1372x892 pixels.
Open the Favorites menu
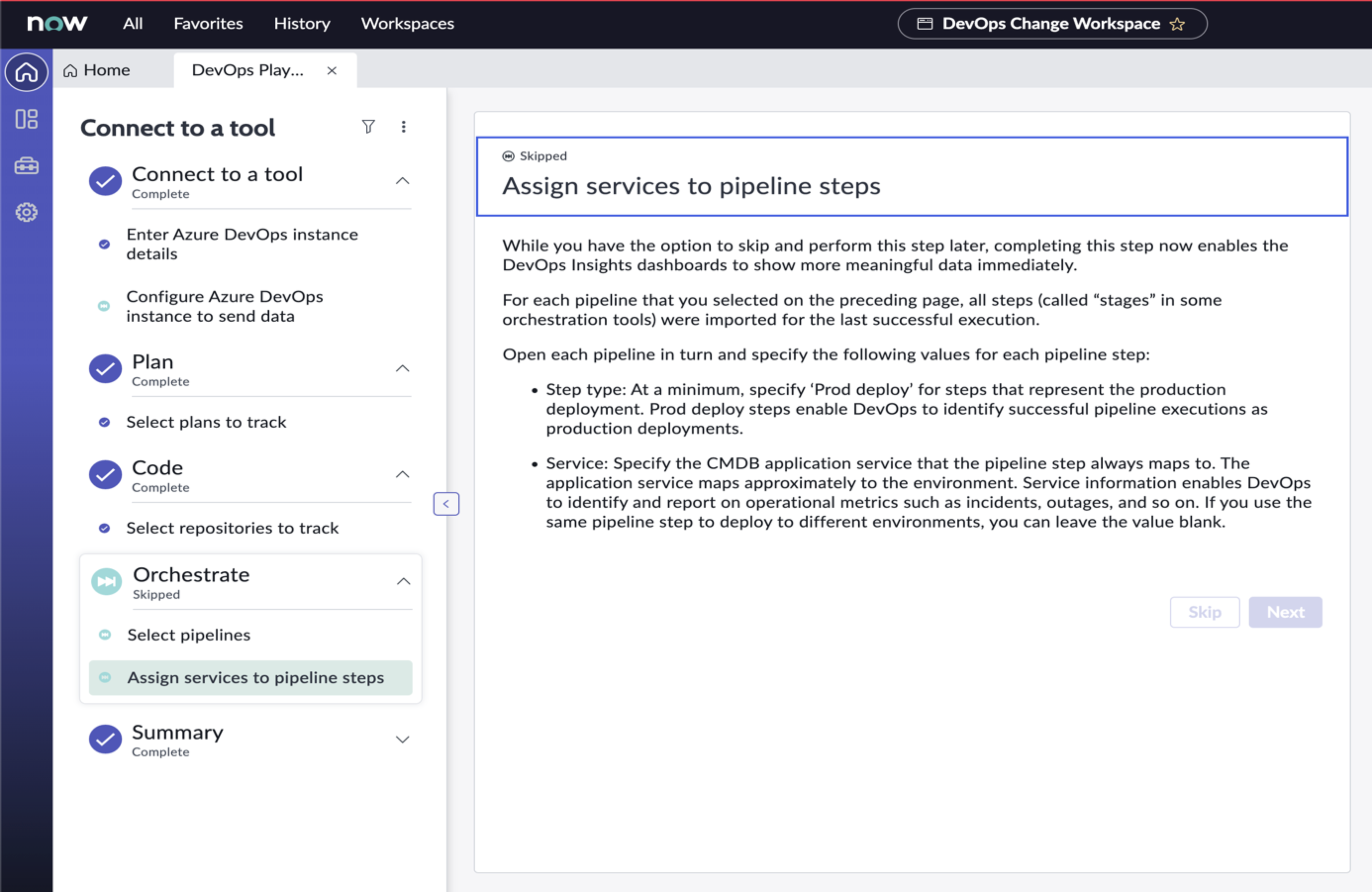[208, 23]
